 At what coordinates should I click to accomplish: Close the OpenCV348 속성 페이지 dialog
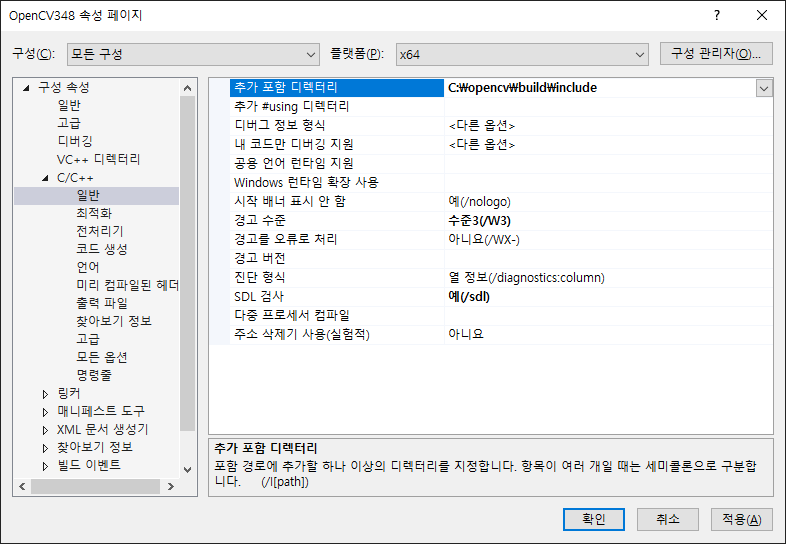coord(762,16)
